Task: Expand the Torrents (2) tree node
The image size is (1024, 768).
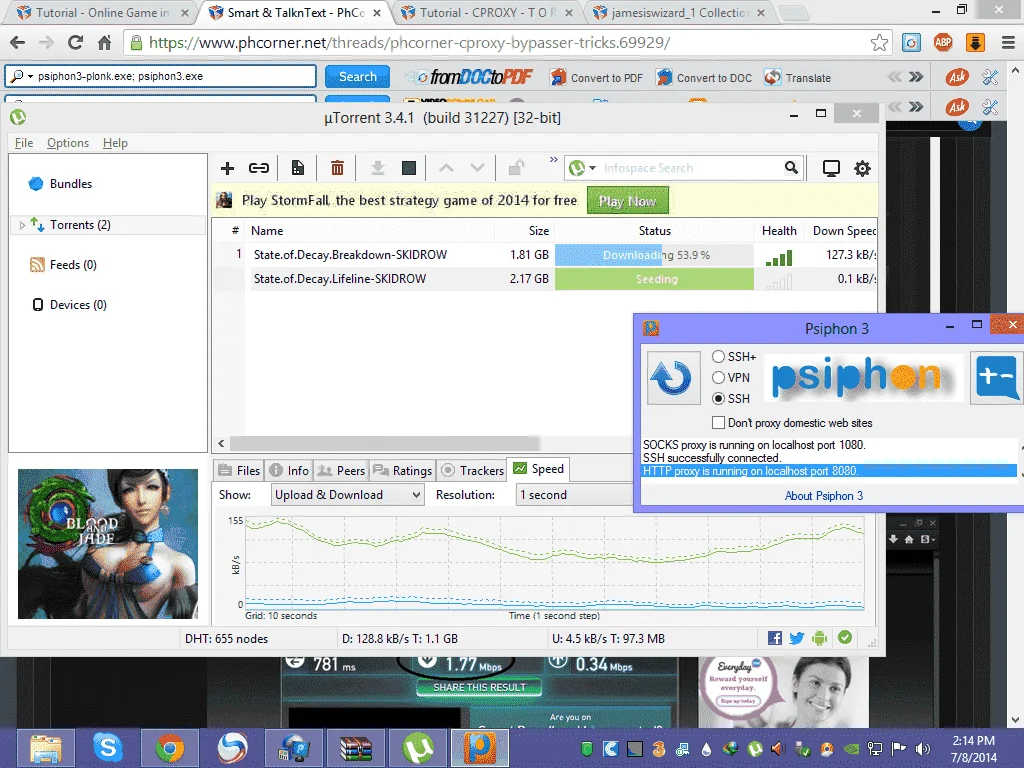Action: pos(22,225)
